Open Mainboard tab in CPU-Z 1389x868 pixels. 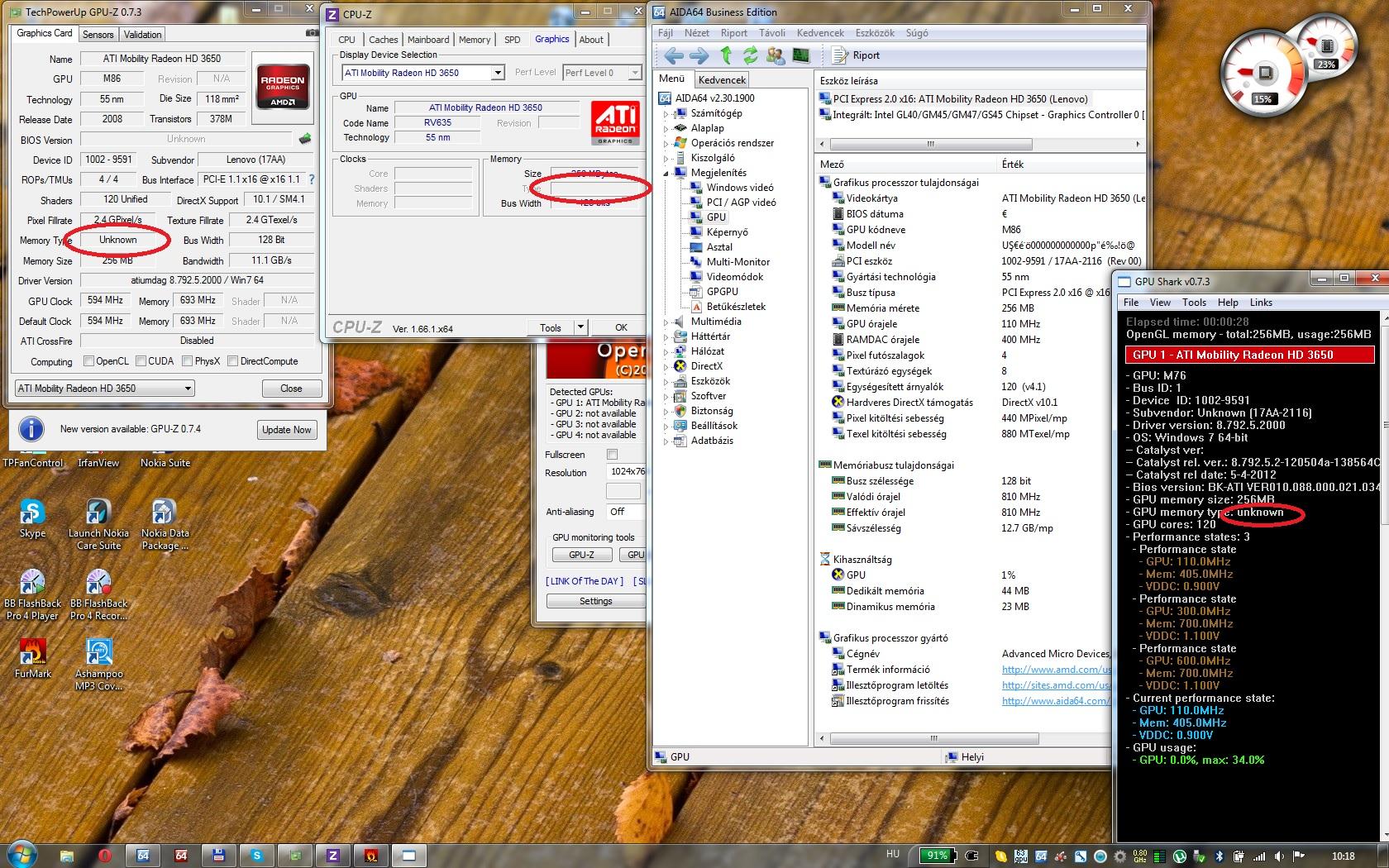click(428, 40)
